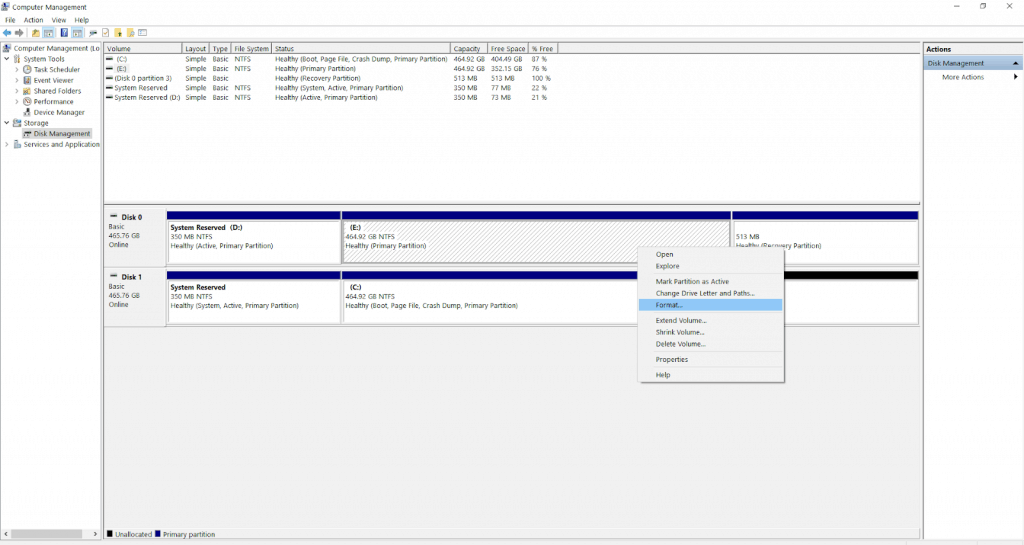Choose Mark Partition as Active
1024x545 pixels.
[x=711, y=281]
